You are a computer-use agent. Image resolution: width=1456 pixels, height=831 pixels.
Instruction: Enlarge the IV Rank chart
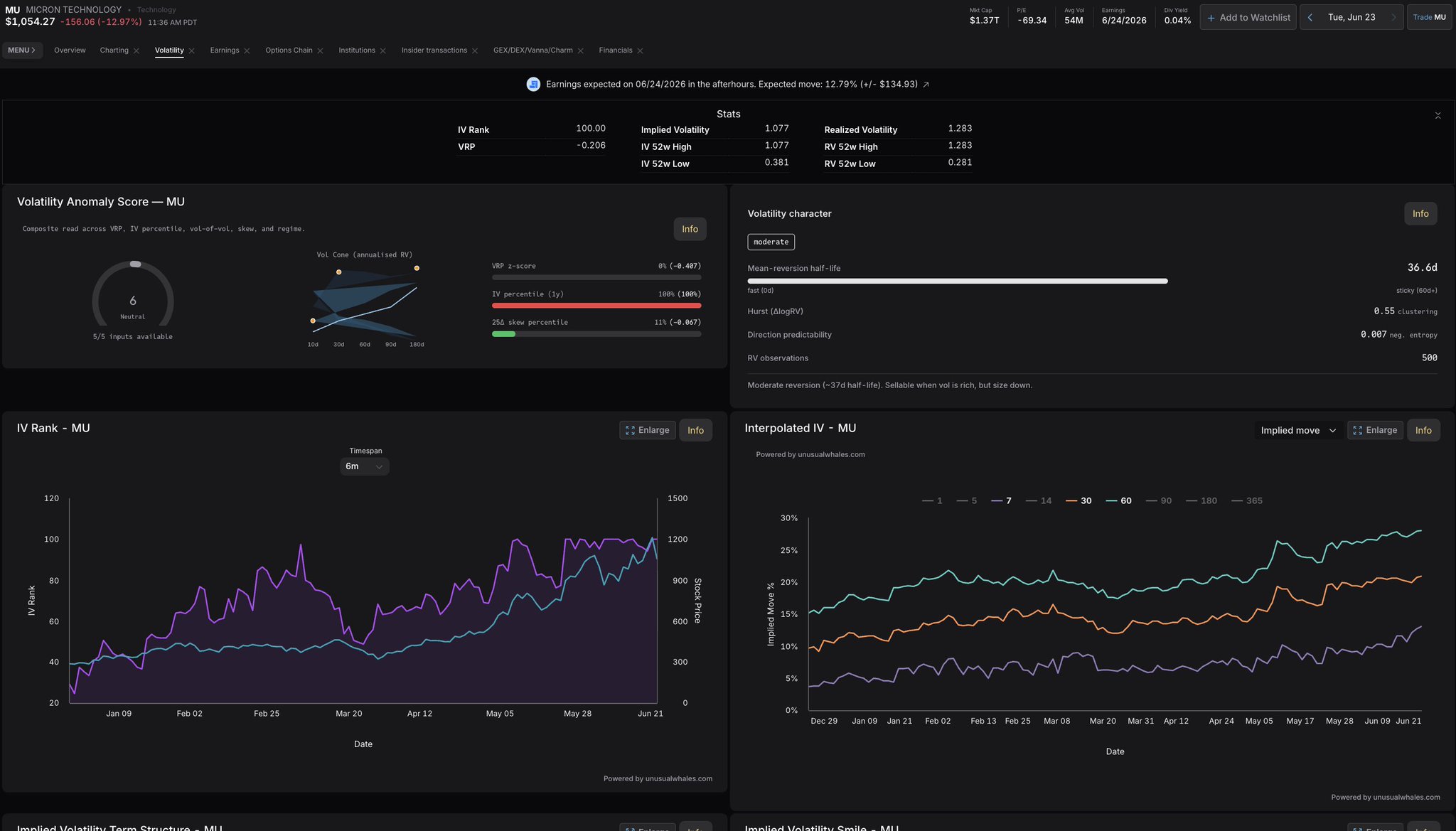(648, 431)
